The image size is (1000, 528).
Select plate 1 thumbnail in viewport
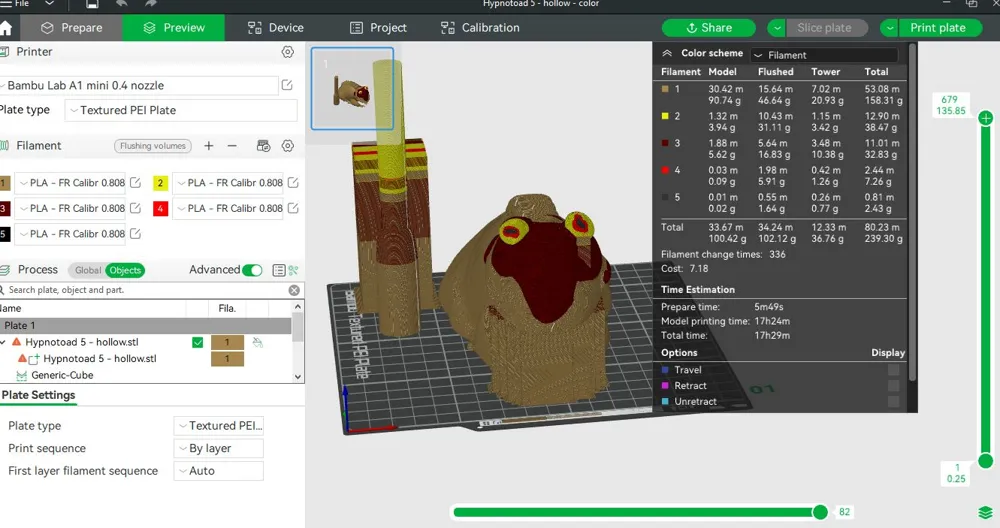click(352, 89)
